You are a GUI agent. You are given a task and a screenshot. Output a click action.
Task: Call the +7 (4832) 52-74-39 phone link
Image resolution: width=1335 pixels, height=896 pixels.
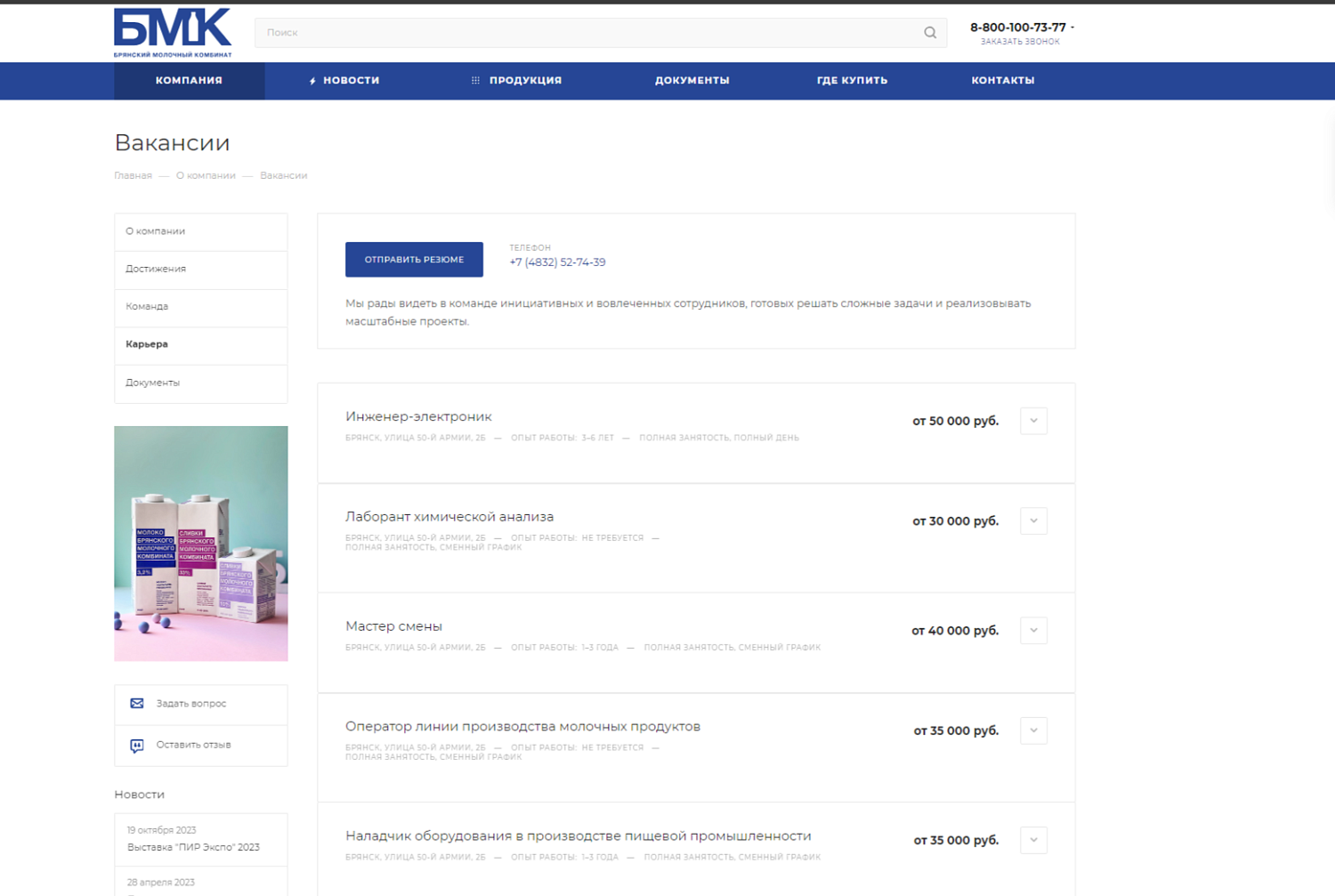coord(557,262)
